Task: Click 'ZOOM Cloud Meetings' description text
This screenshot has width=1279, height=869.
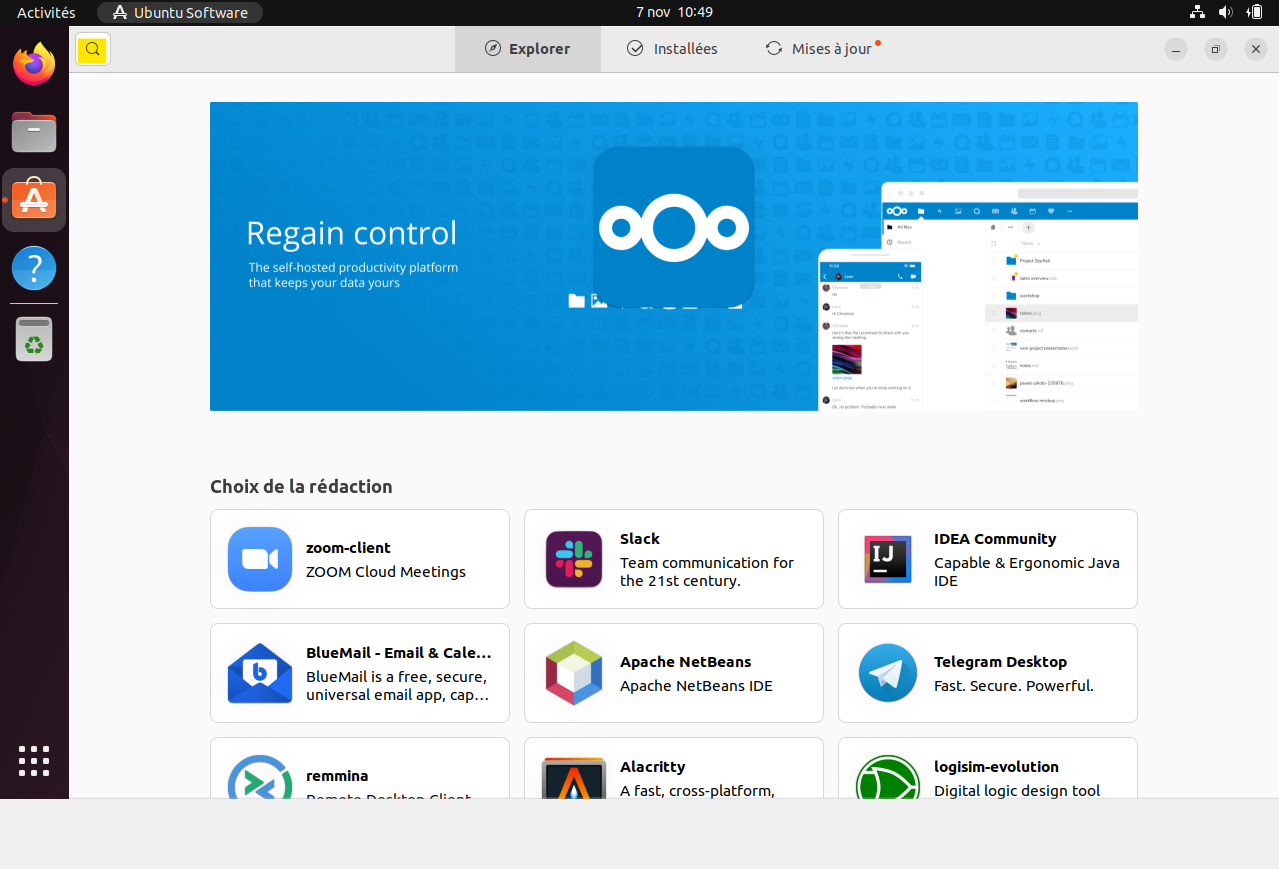Action: click(386, 572)
